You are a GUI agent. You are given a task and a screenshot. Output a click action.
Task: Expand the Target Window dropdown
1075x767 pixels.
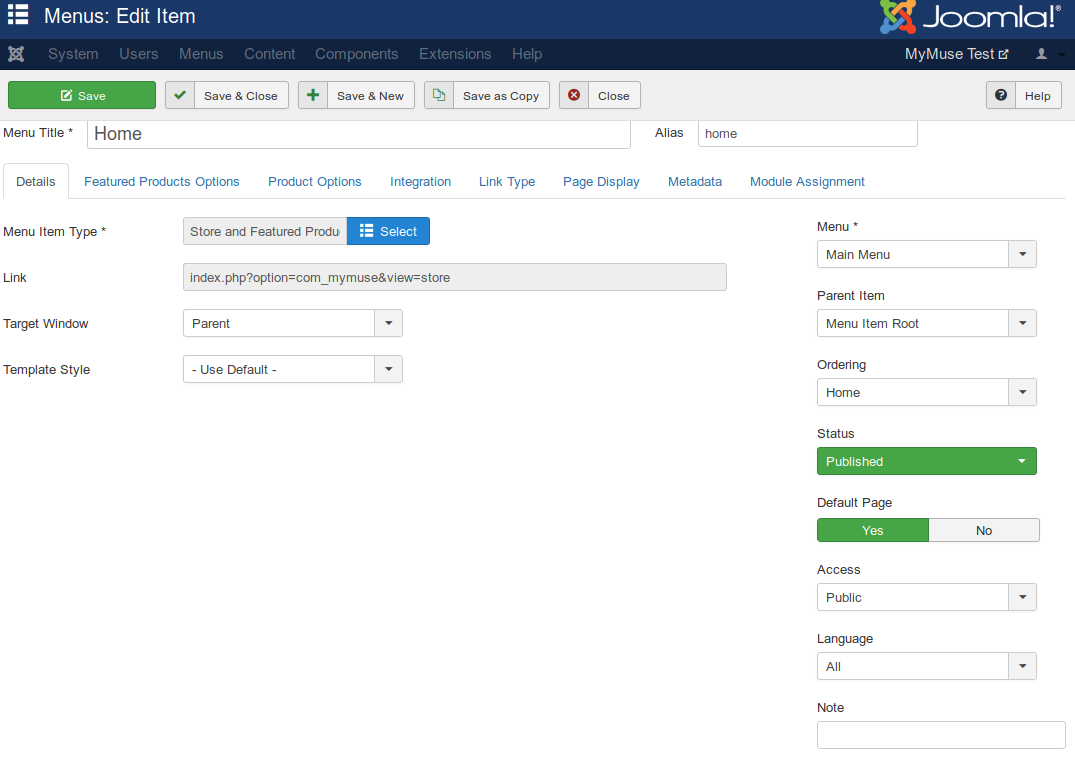coord(292,324)
